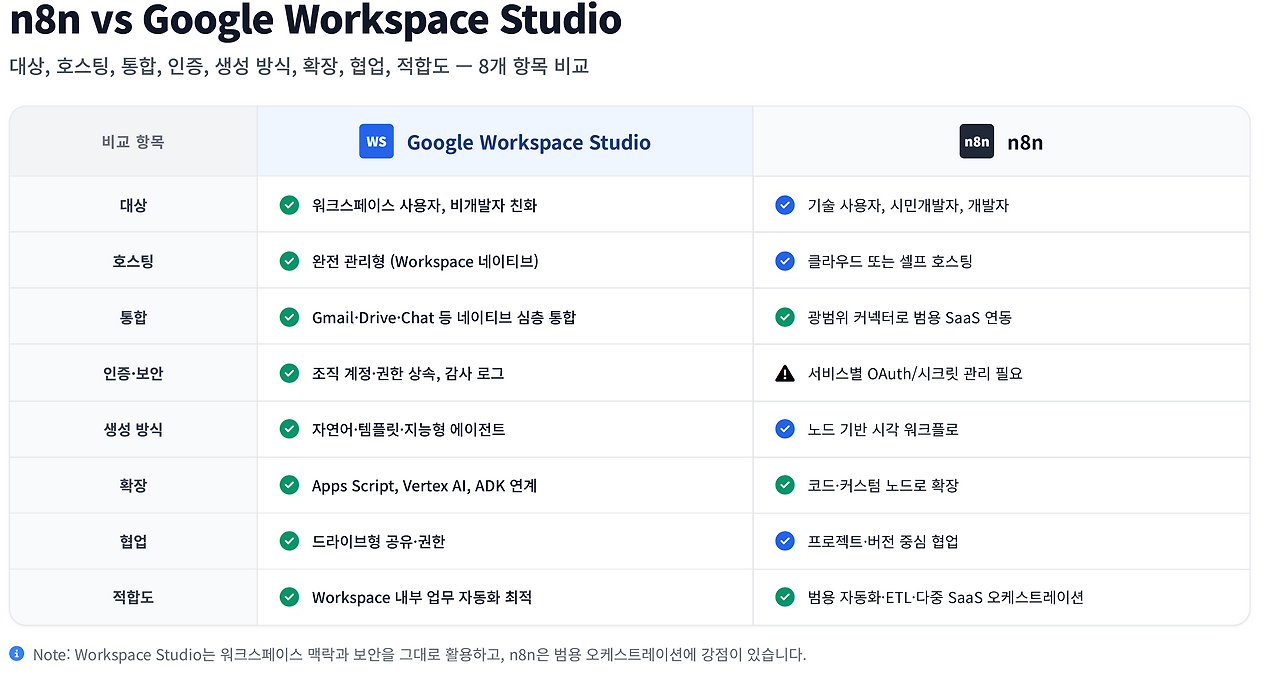This screenshot has height=680, width=1280.
Task: Click blue check beside 노드 기반 시각 워크플로
Action: (x=785, y=429)
